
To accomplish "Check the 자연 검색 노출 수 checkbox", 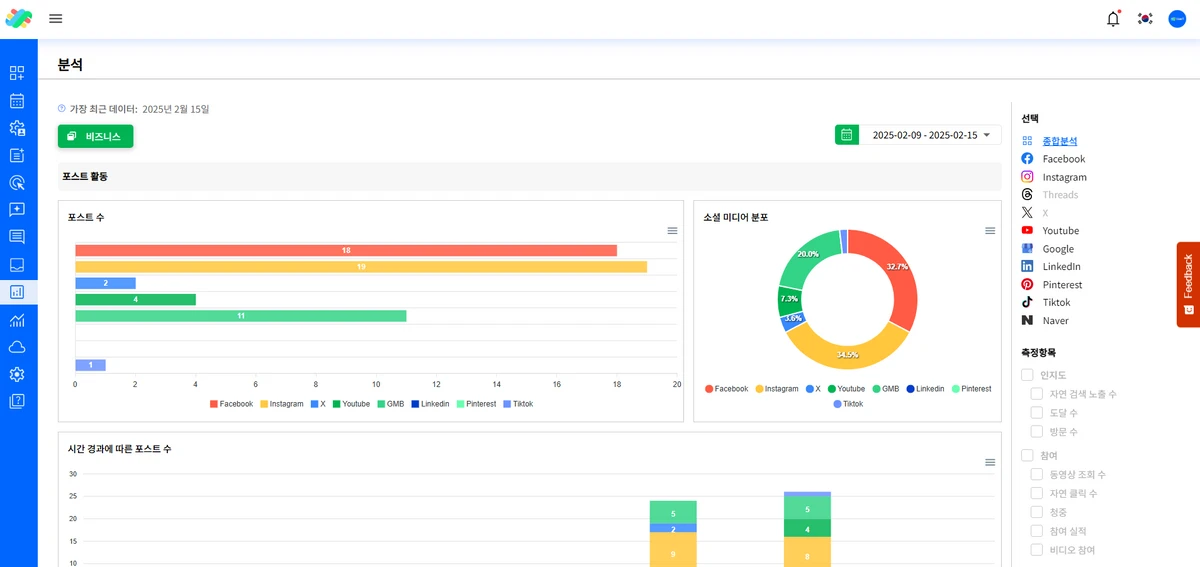I will pyautogui.click(x=1037, y=394).
